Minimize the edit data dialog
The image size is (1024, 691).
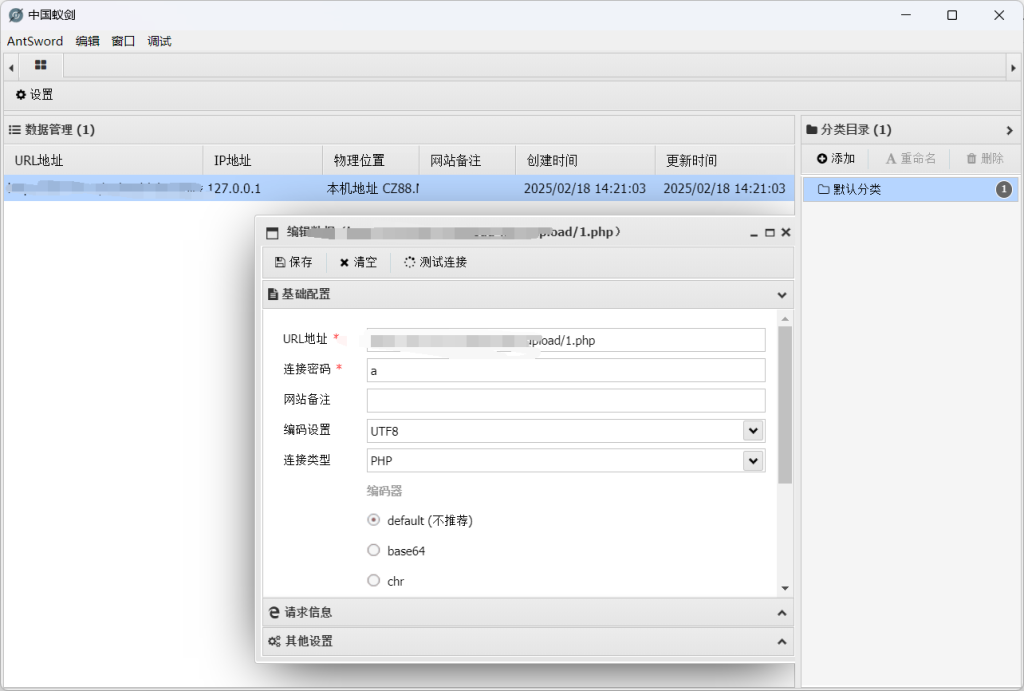(x=754, y=233)
